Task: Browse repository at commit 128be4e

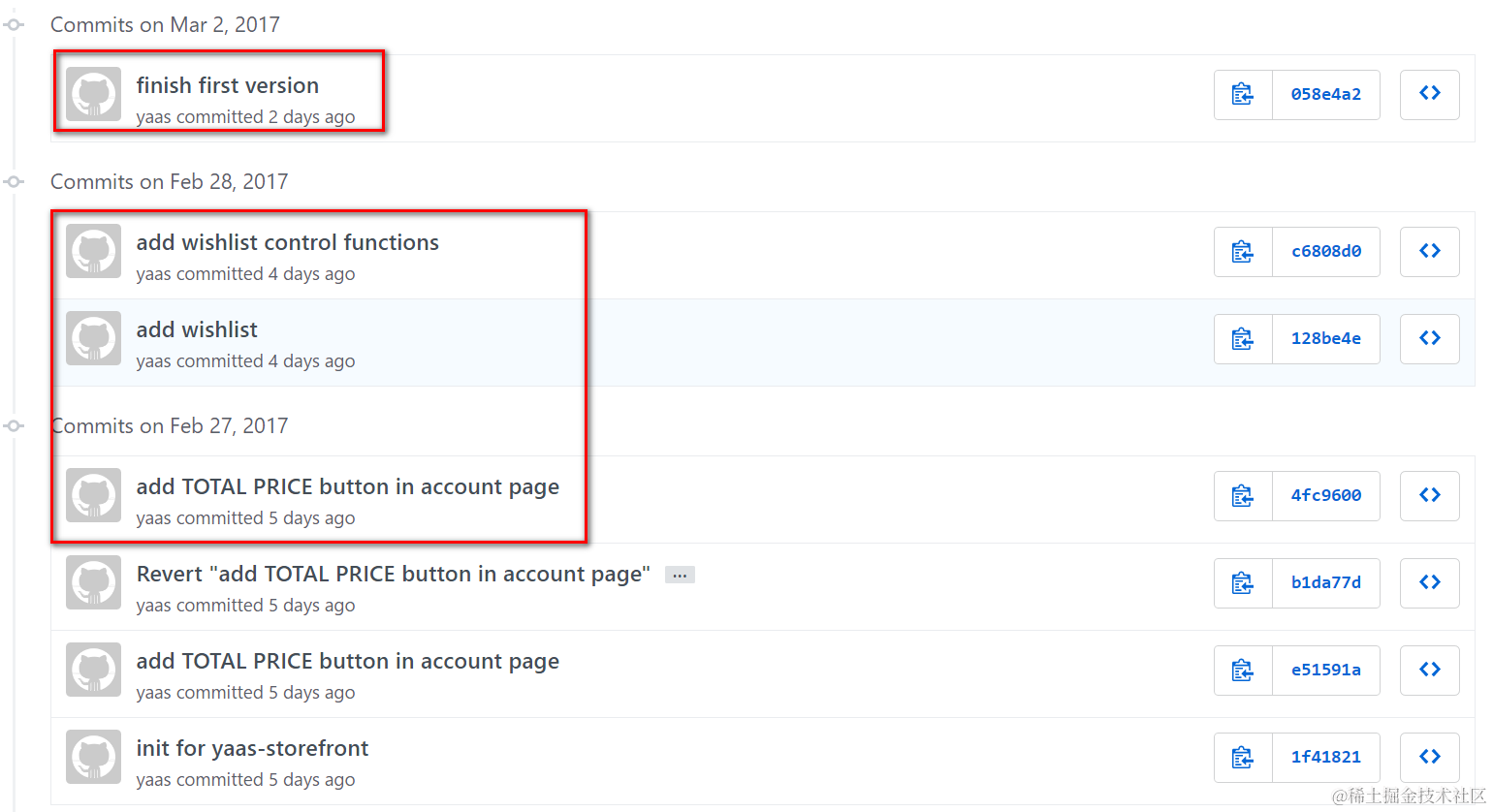Action: pos(1430,338)
